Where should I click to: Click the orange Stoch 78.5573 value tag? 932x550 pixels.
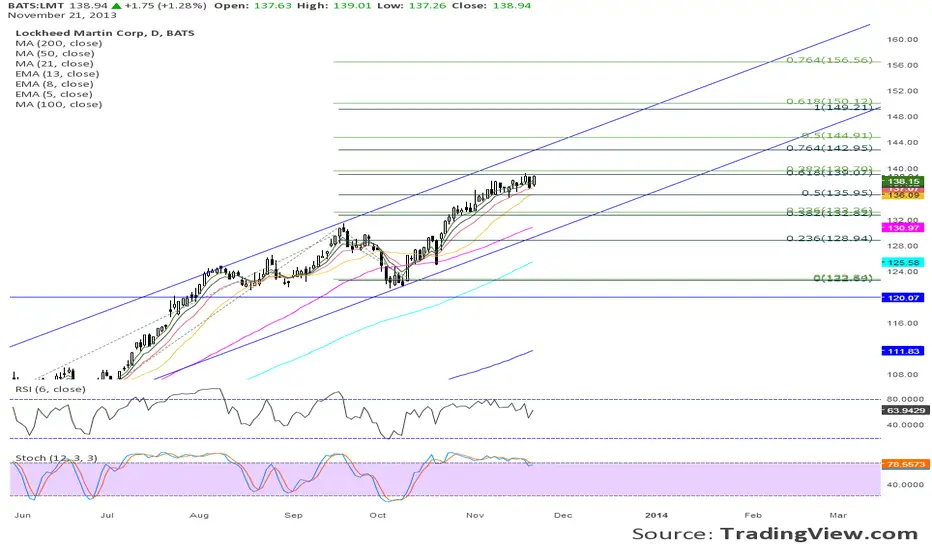[905, 464]
